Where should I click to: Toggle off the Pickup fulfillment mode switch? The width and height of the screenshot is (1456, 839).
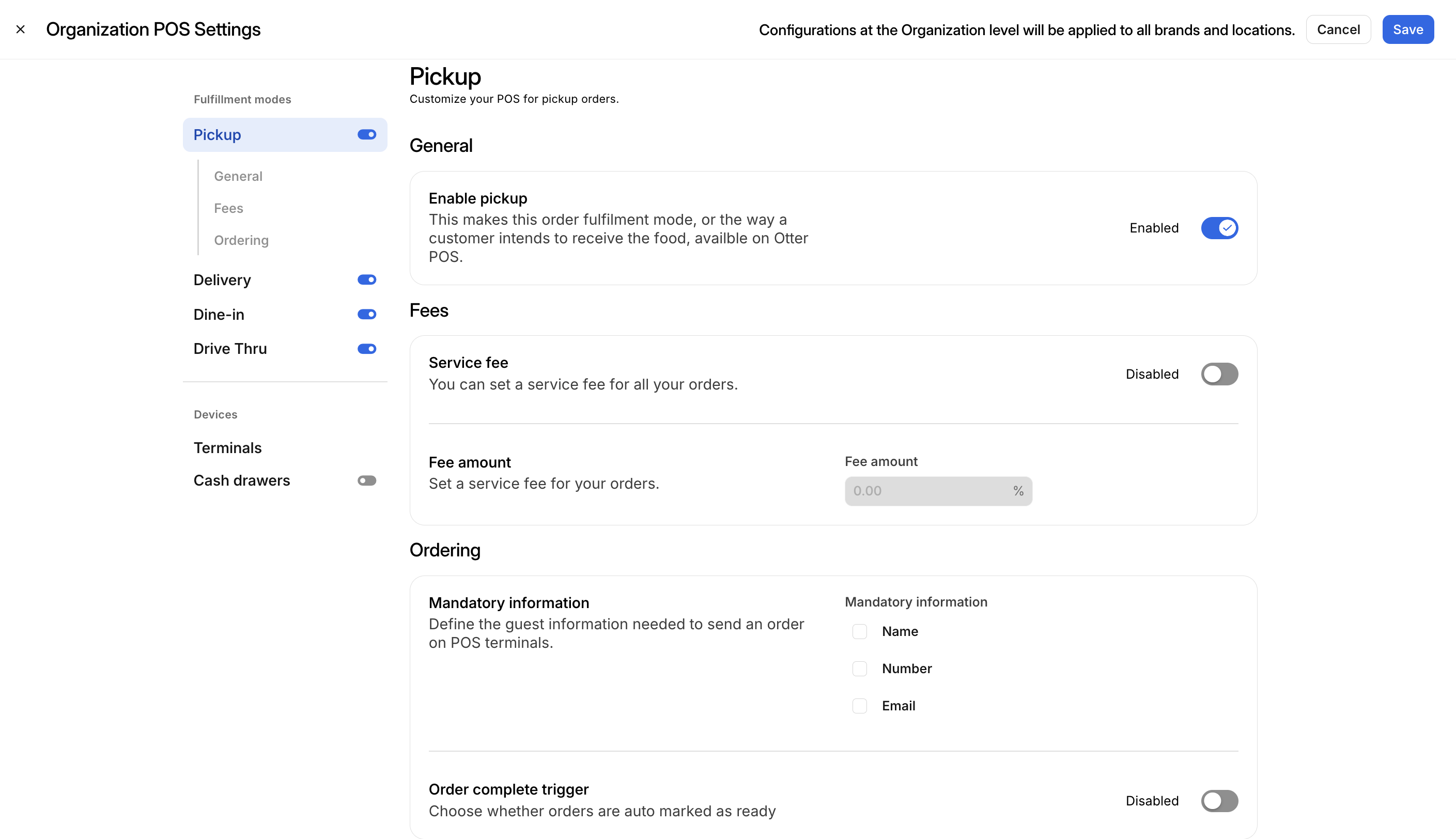(x=366, y=134)
